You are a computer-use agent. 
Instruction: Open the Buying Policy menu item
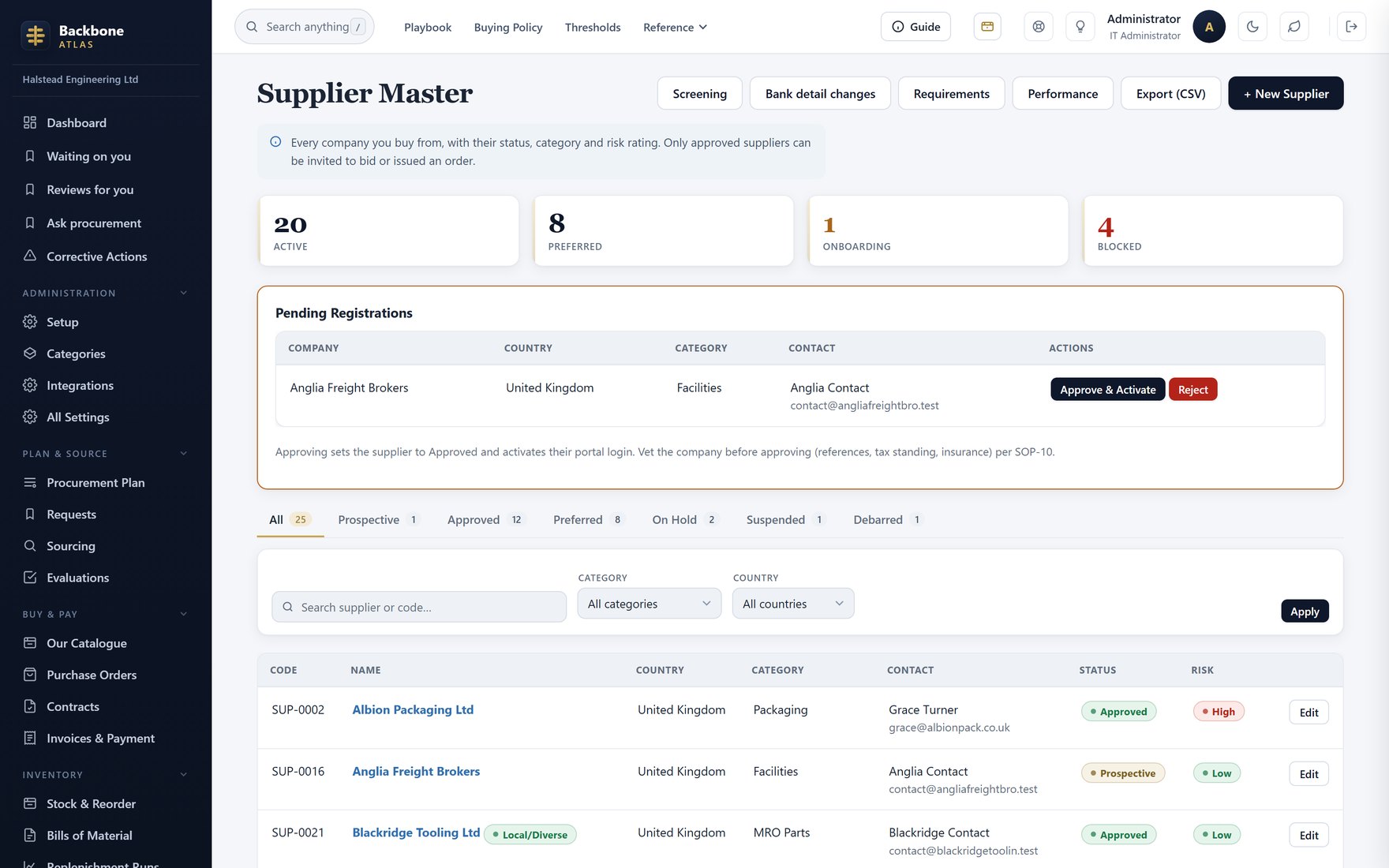(x=508, y=27)
